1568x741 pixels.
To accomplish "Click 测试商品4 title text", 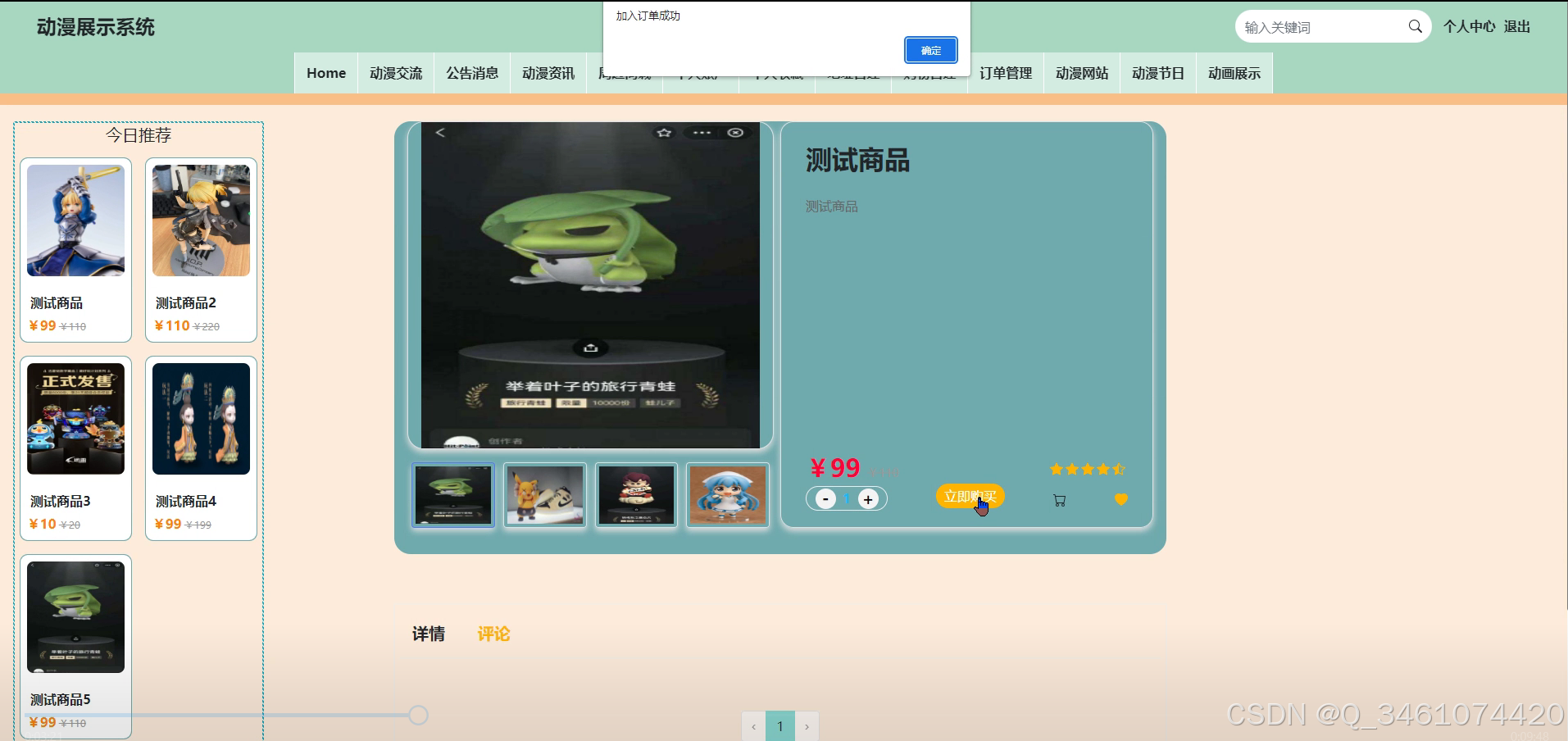I will click(186, 502).
